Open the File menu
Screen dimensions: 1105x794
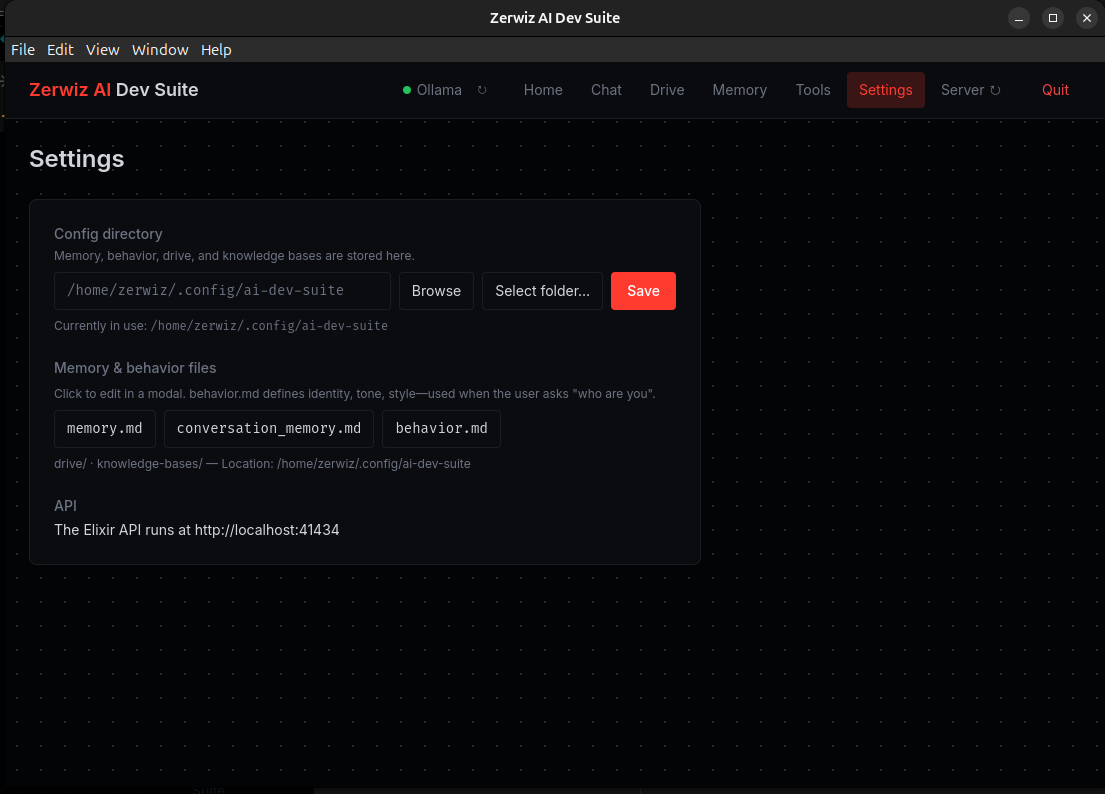pos(22,49)
